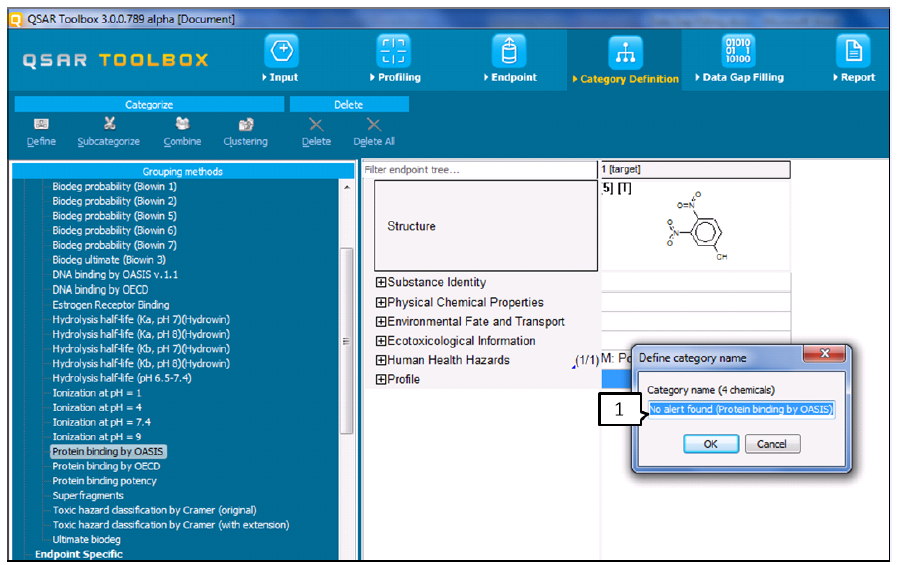Click the grouping methods scroll-up arrow

(347, 187)
